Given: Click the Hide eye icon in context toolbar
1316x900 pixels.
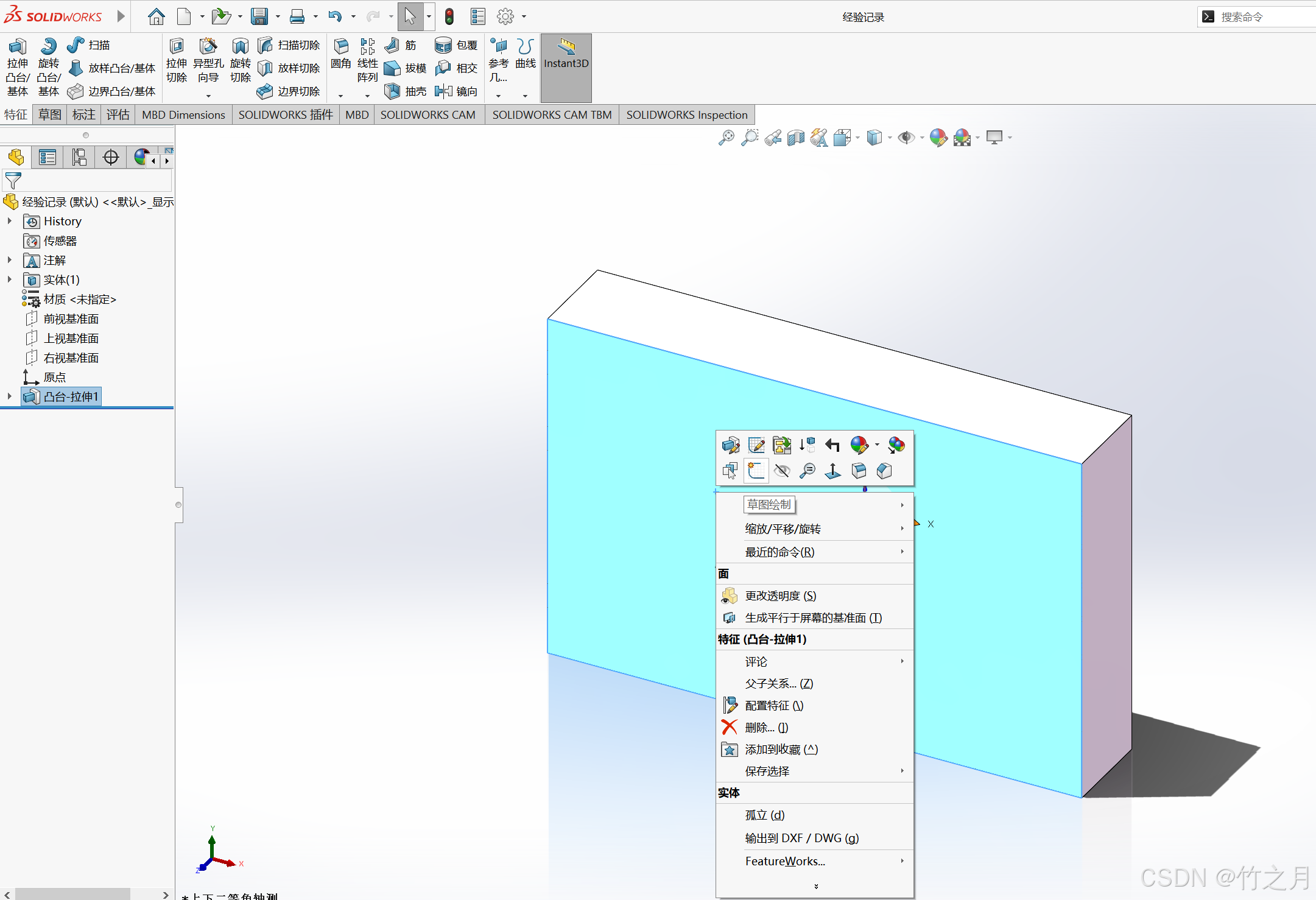Looking at the screenshot, I should (782, 471).
